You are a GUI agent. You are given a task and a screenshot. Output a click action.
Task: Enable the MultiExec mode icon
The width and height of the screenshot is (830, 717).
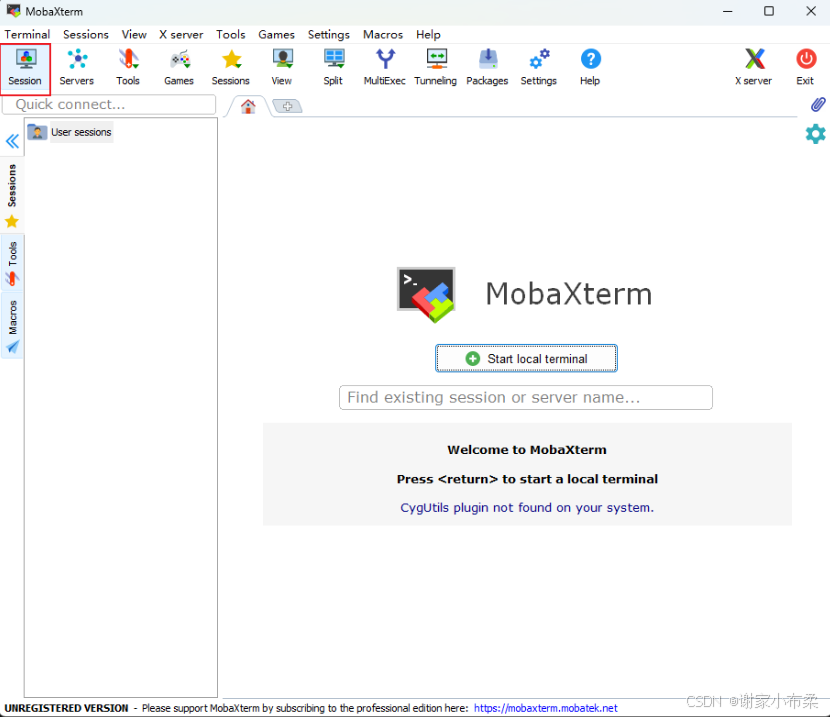[x=385, y=68]
